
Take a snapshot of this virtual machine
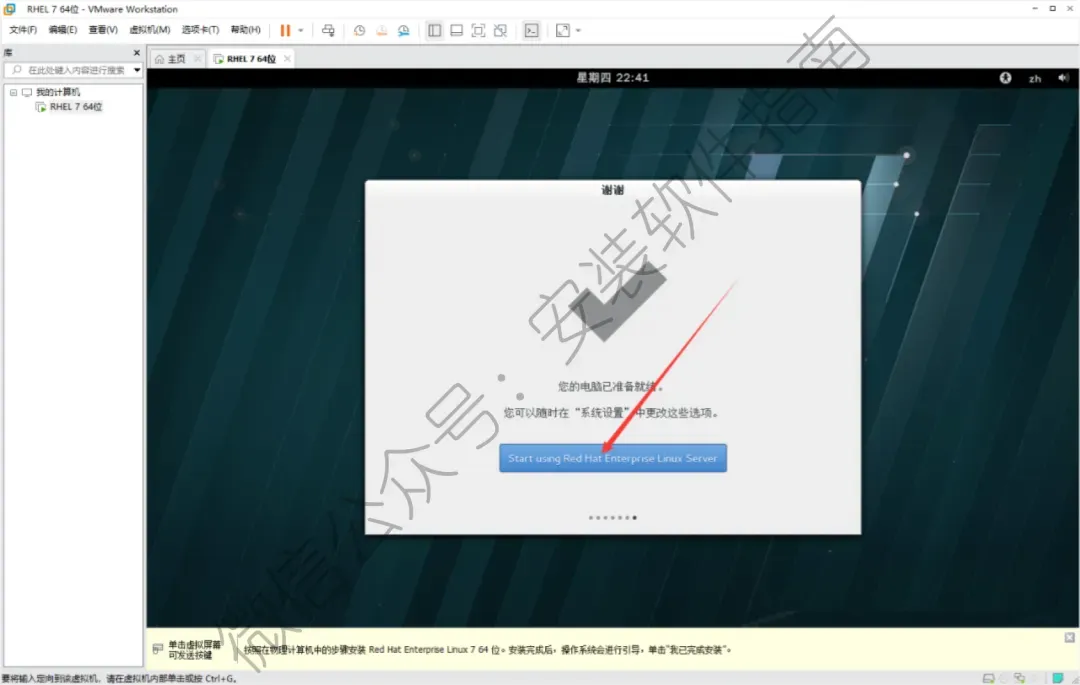pos(360,30)
